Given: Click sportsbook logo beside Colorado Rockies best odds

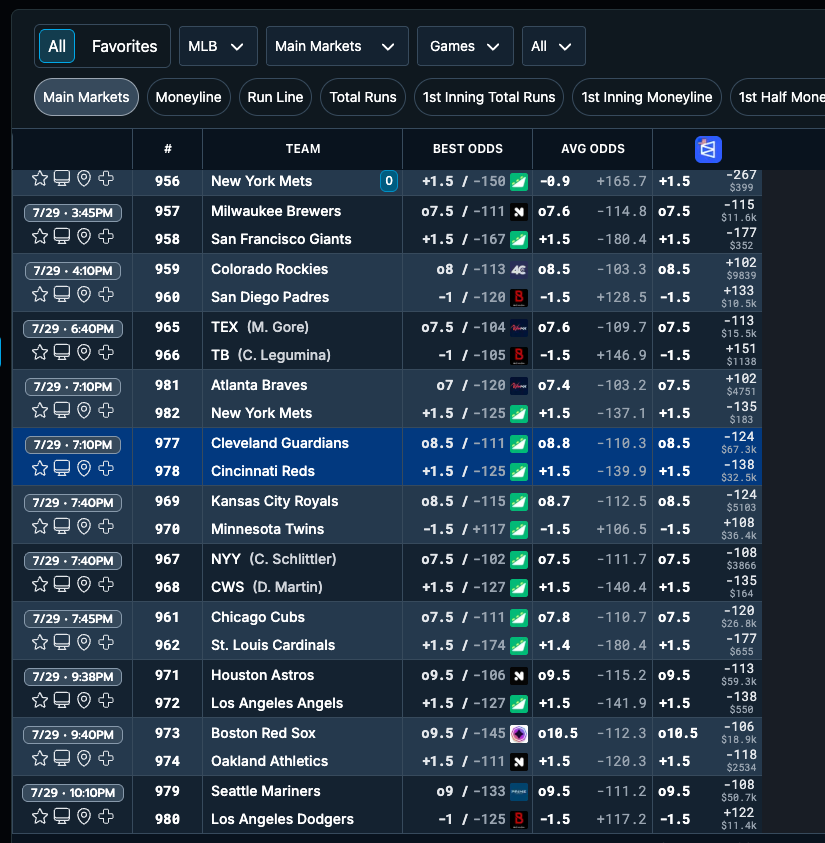Looking at the screenshot, I should 519,270.
